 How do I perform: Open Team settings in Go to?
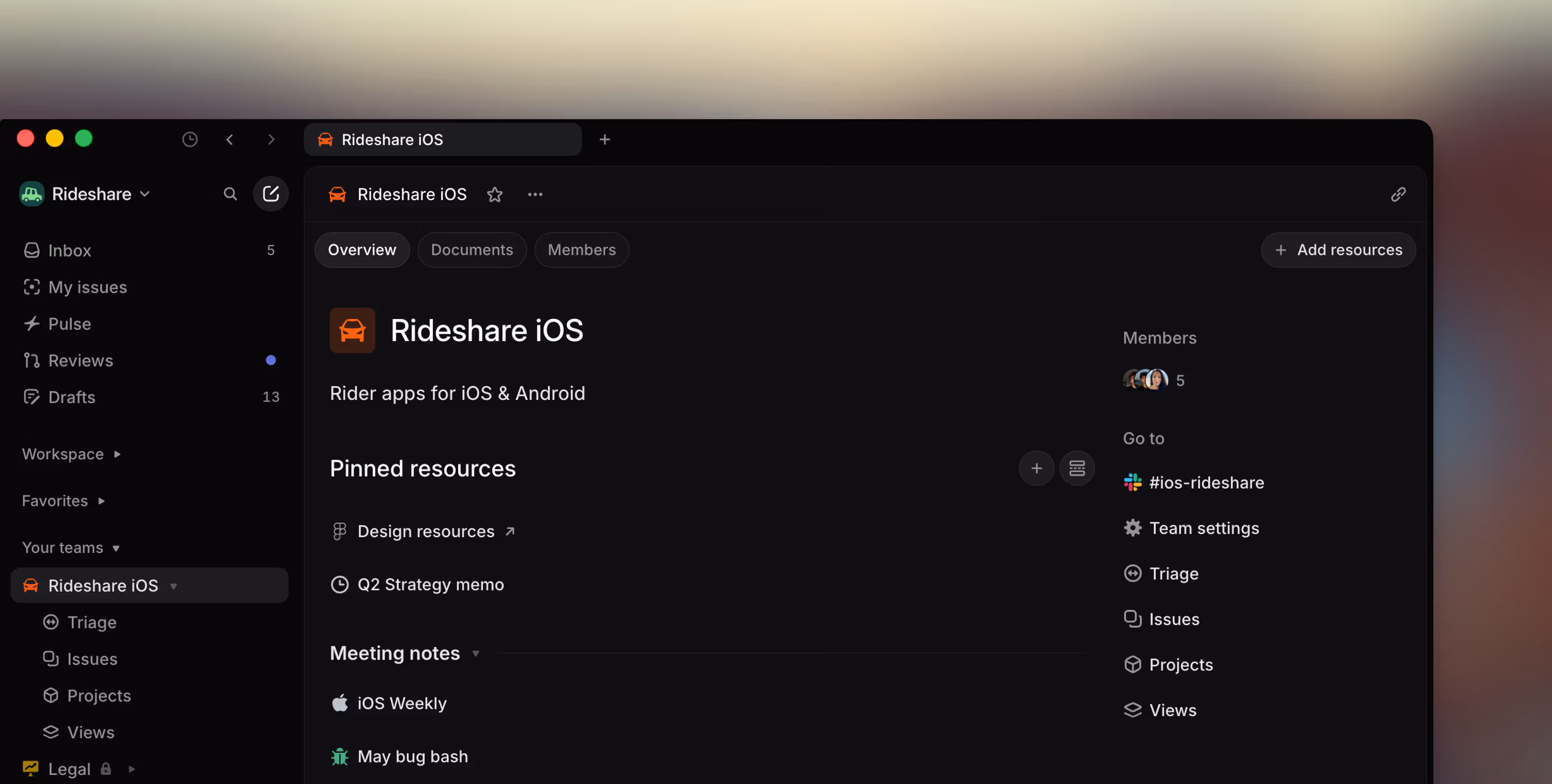(x=1191, y=528)
